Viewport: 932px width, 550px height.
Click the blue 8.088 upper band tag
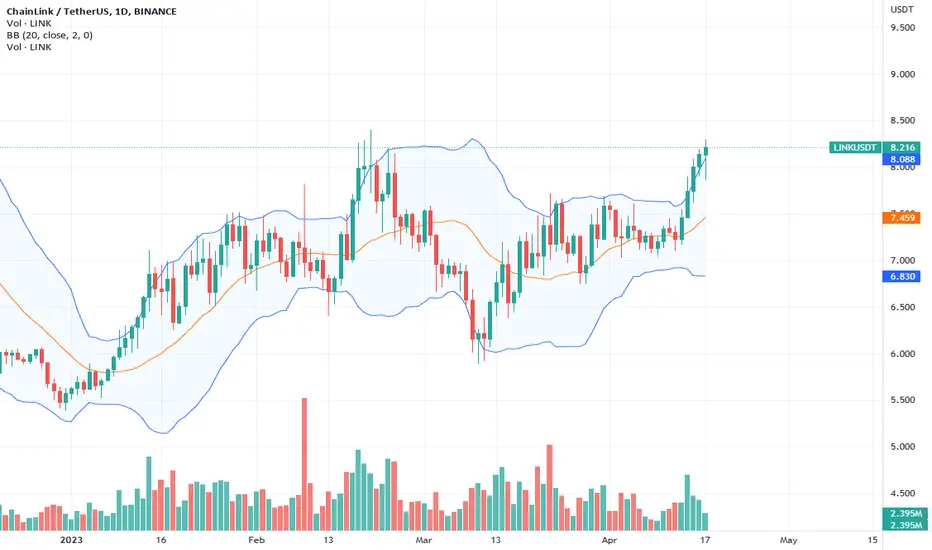click(902, 159)
